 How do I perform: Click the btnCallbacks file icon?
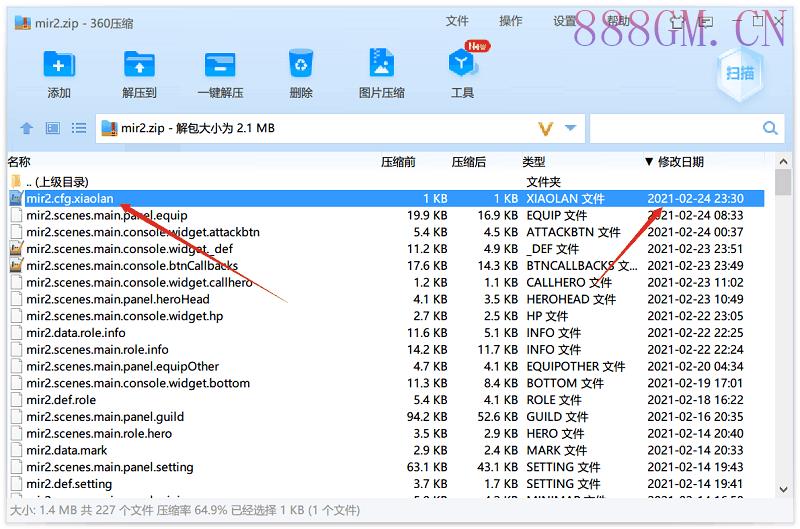tap(16, 265)
